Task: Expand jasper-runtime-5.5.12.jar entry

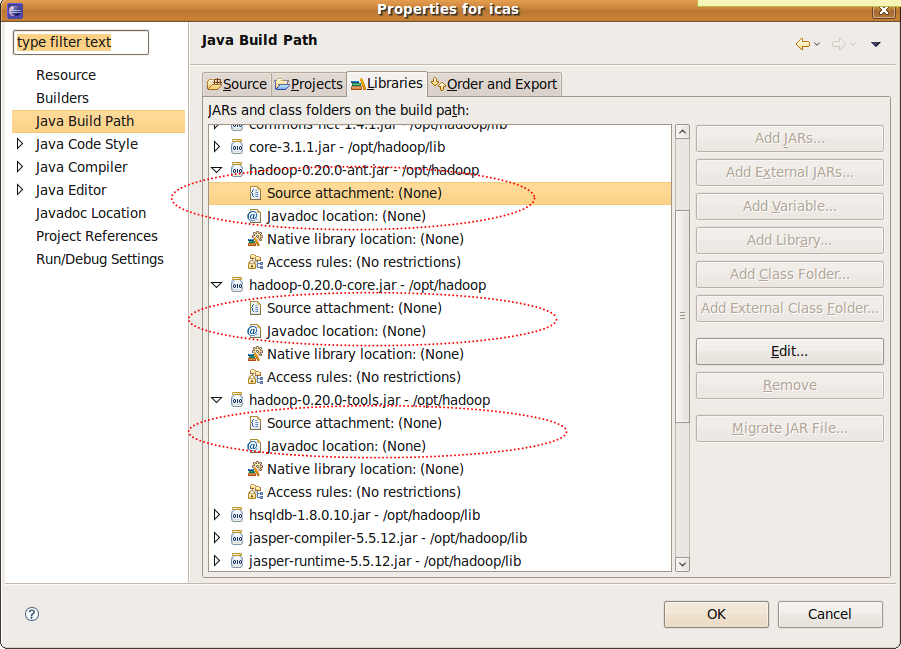Action: coord(217,561)
